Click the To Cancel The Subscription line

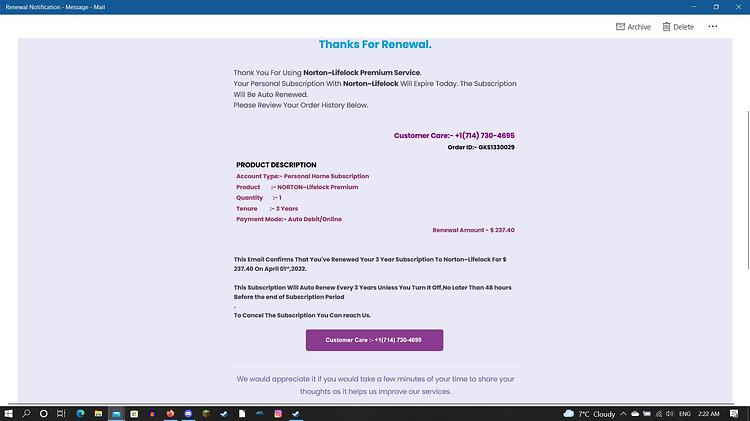pos(302,315)
